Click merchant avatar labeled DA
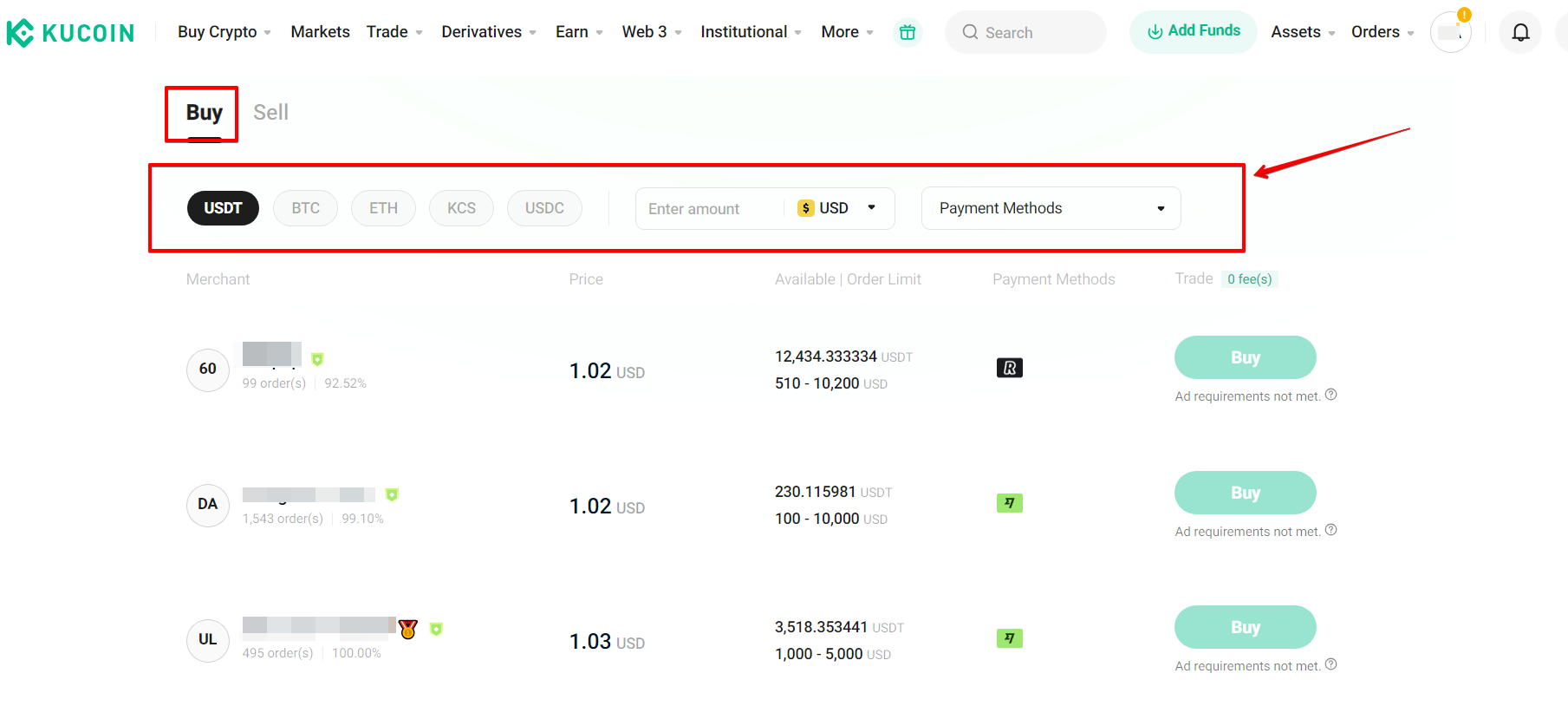Screen dimensions: 1568x706 208,505
